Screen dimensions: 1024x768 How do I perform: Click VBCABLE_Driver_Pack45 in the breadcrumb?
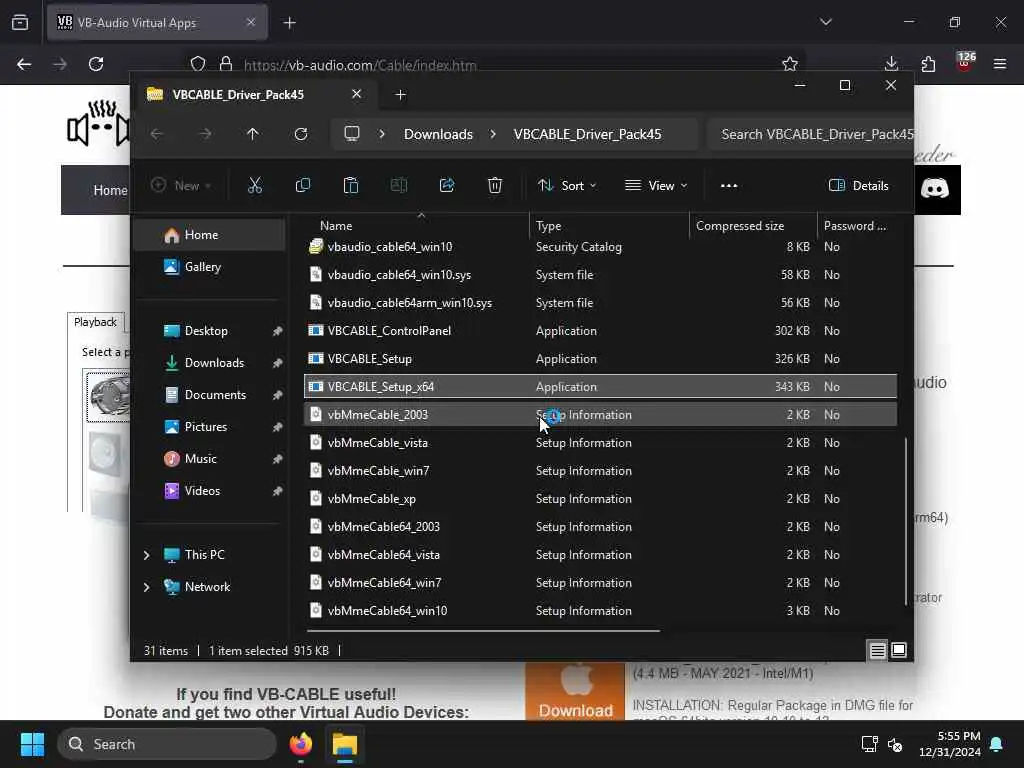[587, 134]
